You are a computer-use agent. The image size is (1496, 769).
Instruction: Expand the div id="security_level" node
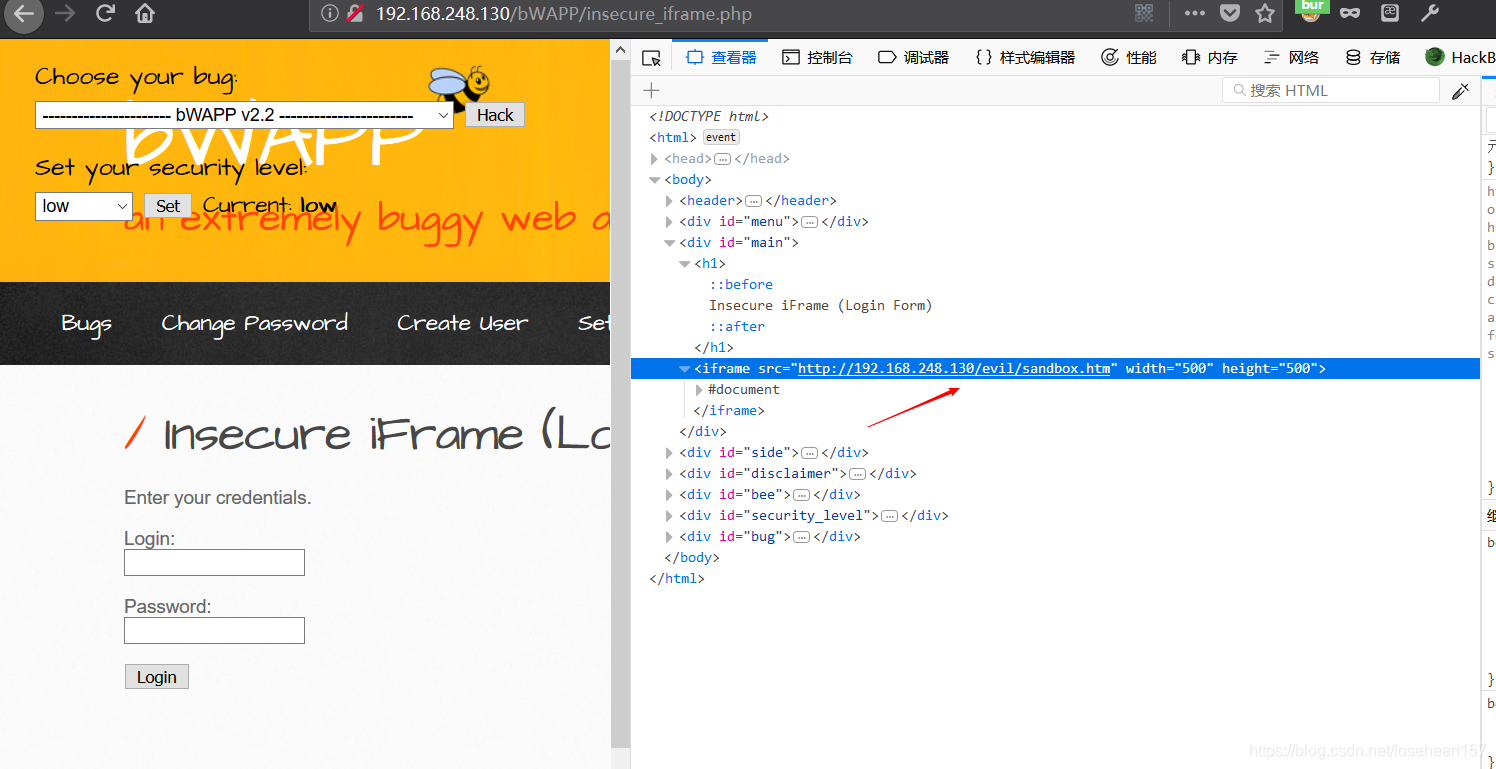coord(670,516)
